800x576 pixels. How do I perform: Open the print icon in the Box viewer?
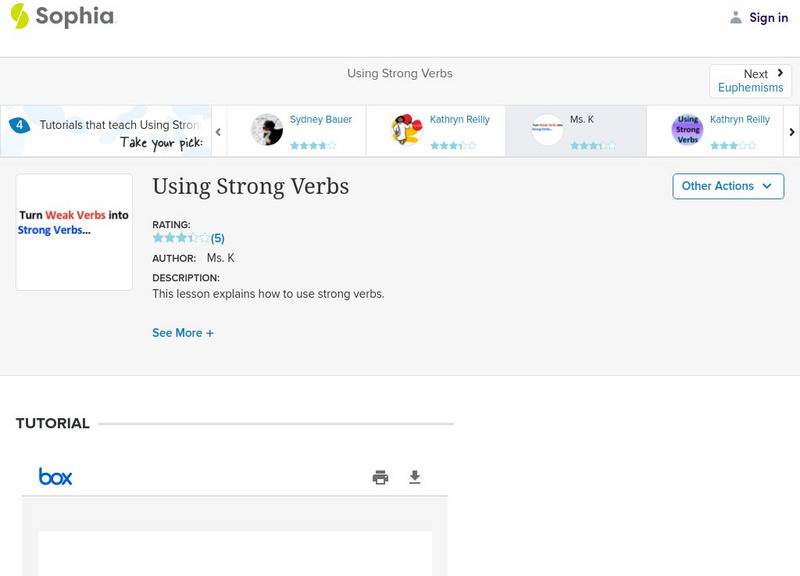click(x=379, y=477)
